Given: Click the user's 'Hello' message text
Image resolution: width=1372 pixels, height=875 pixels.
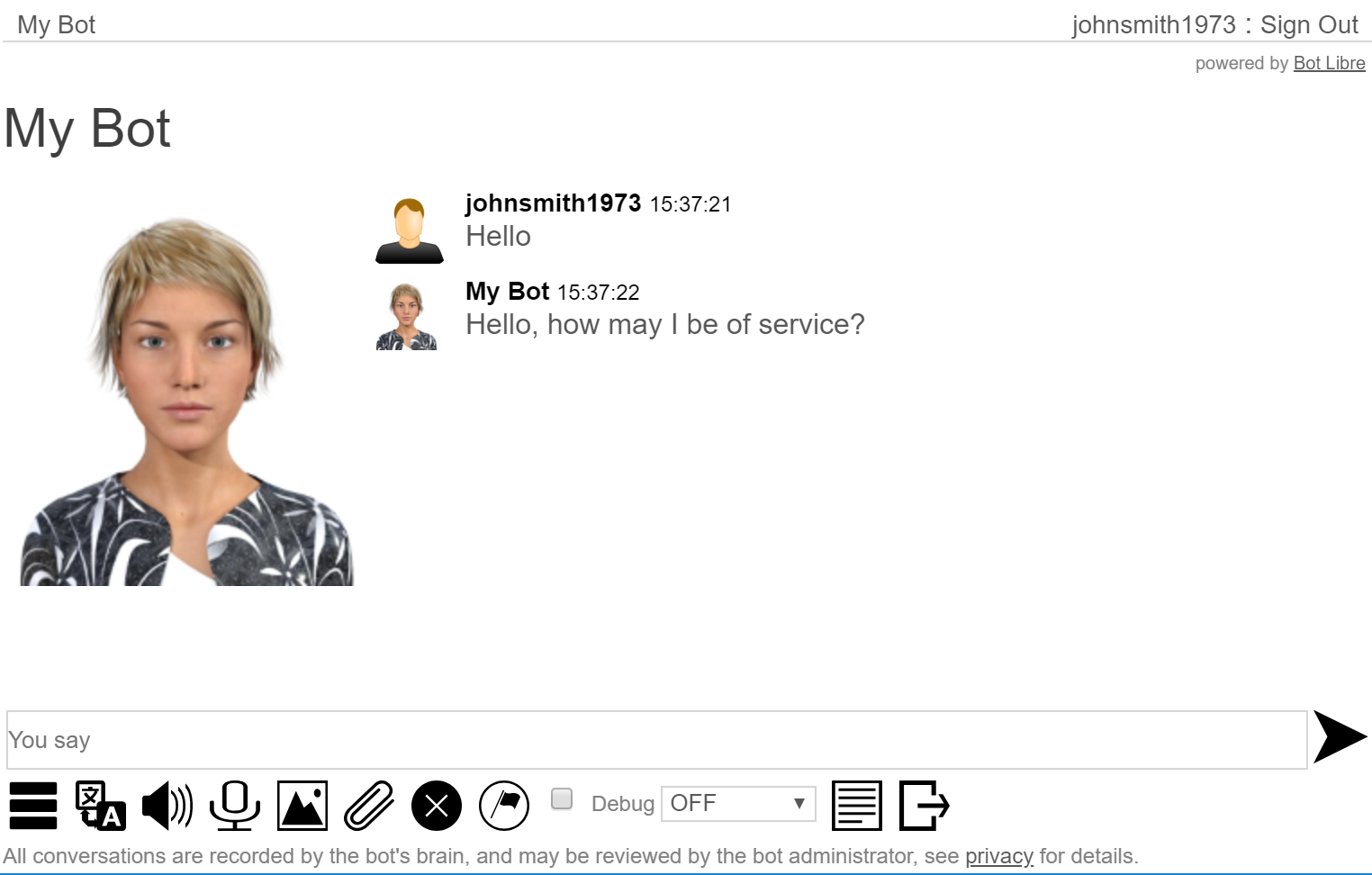Looking at the screenshot, I should 498,236.
